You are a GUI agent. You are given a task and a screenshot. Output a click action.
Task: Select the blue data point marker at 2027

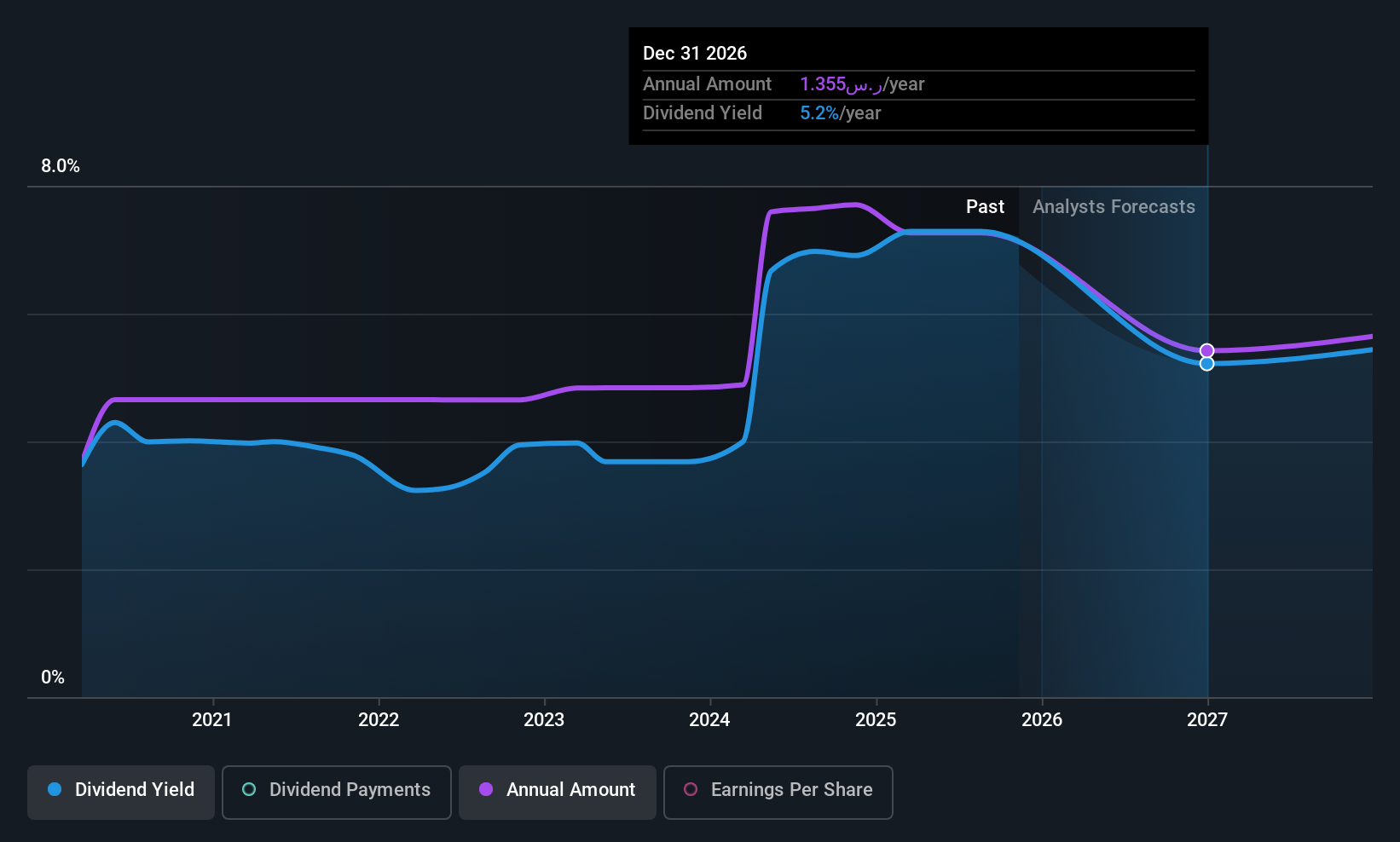pyautogui.click(x=1206, y=364)
